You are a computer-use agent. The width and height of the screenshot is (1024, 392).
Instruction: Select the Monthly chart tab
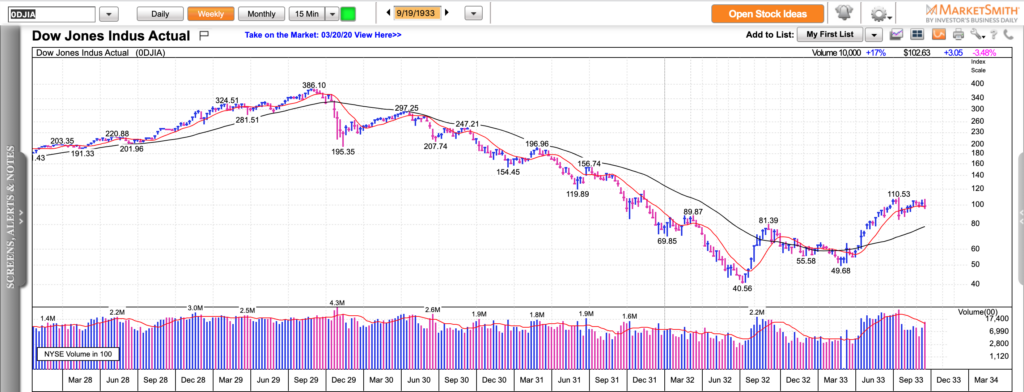[x=261, y=14]
